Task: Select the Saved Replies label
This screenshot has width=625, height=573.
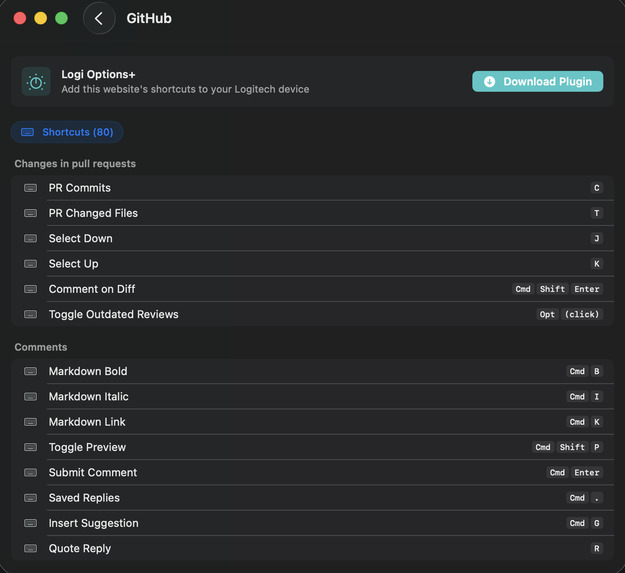Action: tap(84, 498)
